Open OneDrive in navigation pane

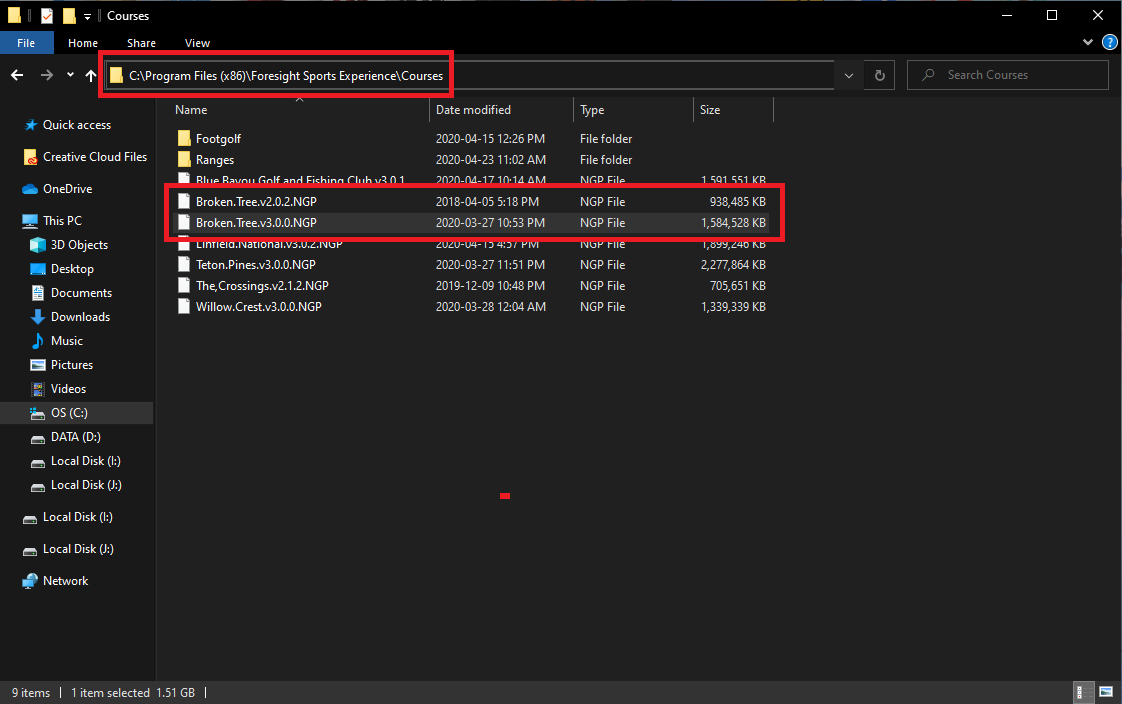point(67,189)
